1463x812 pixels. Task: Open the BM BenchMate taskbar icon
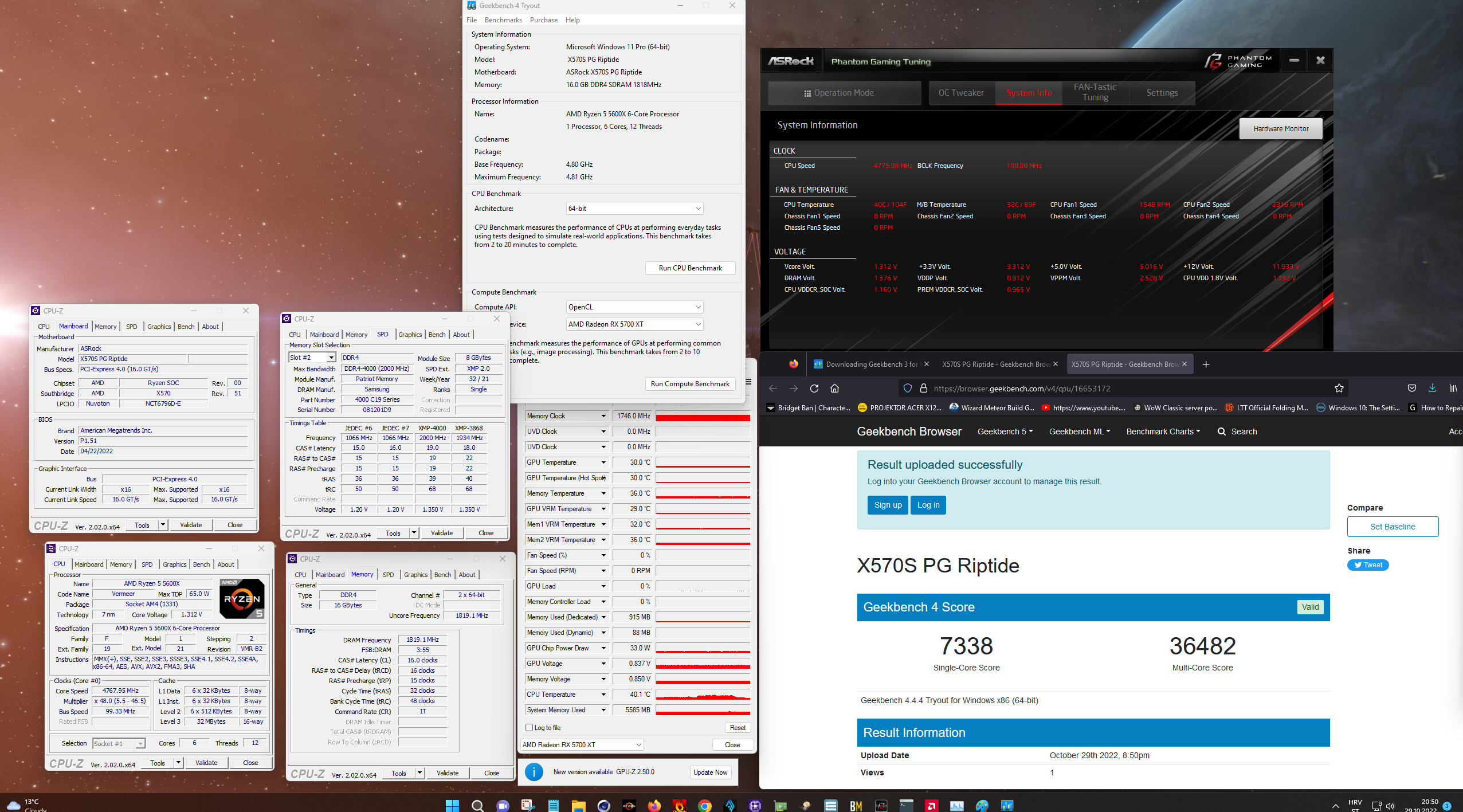[x=856, y=805]
